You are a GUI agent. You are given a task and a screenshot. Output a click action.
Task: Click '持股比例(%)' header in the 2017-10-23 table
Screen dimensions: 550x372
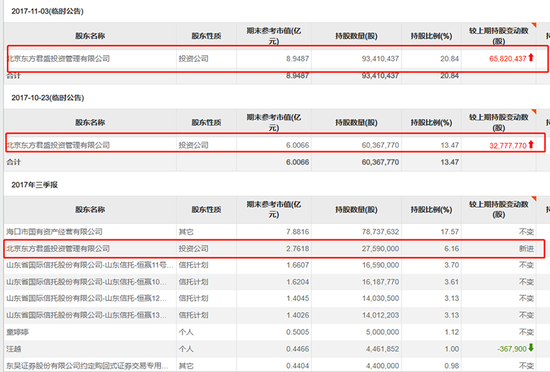(431, 122)
